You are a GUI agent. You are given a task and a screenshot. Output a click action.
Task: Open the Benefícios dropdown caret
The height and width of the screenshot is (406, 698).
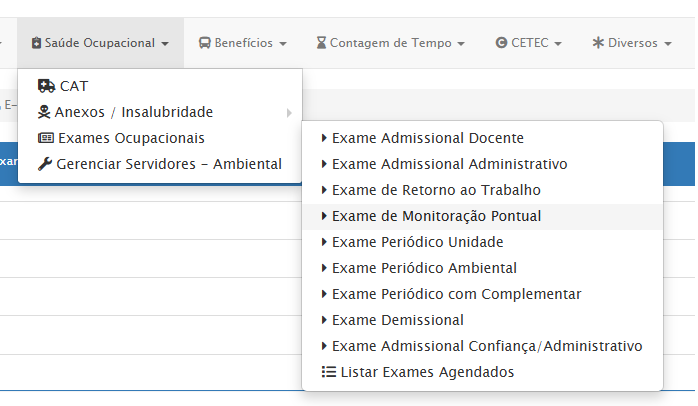[283, 44]
